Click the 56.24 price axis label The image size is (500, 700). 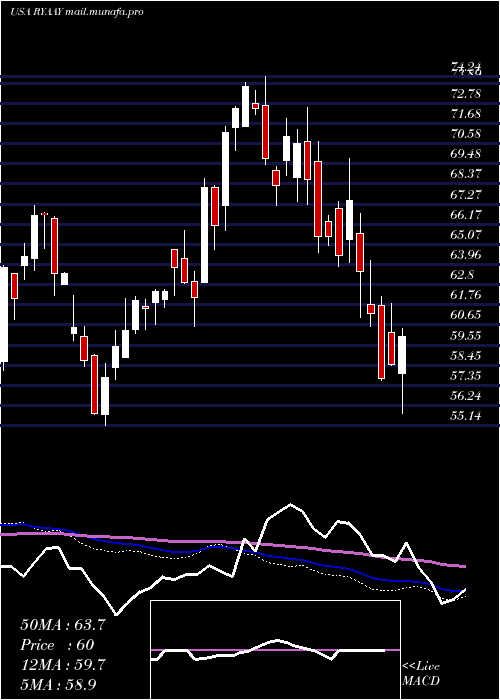tap(467, 396)
